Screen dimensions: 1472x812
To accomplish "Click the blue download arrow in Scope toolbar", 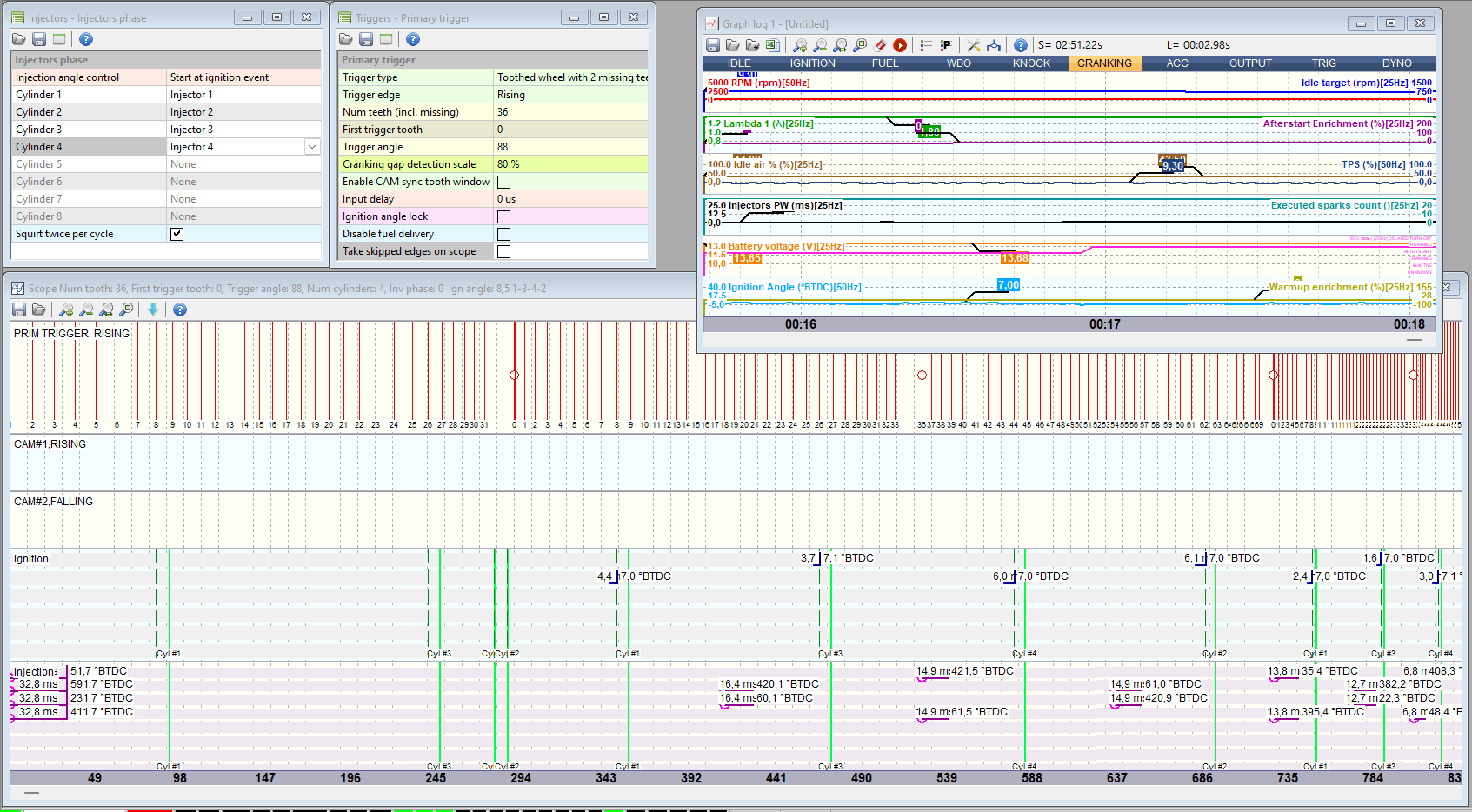I will tap(153, 309).
